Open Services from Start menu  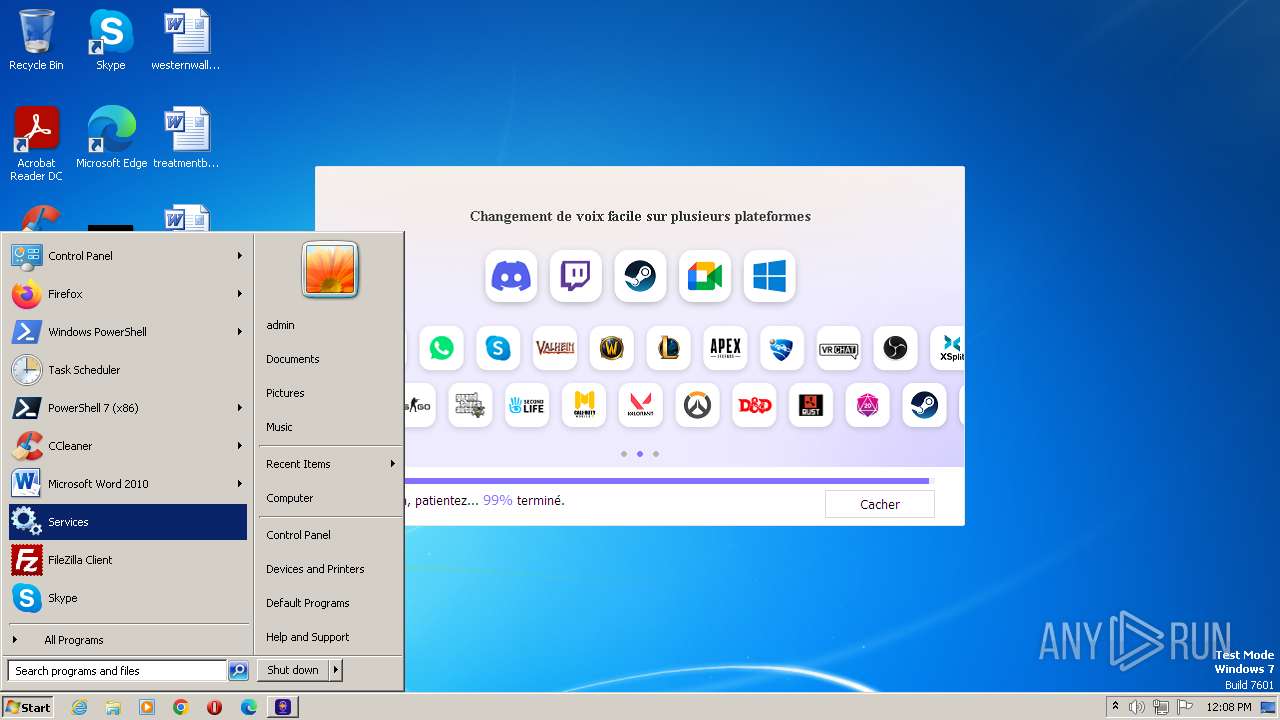tap(127, 522)
